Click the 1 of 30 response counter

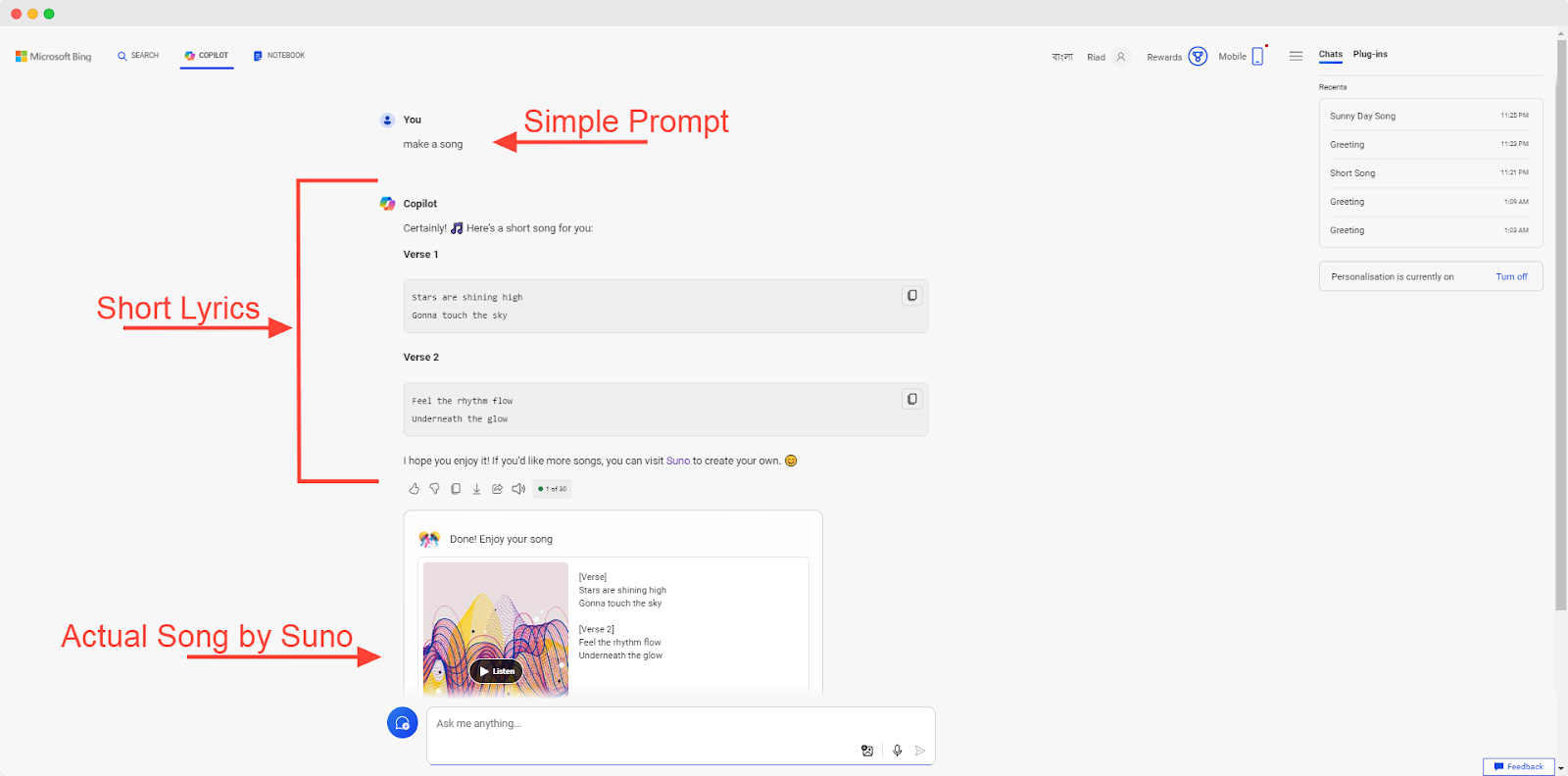(552, 489)
